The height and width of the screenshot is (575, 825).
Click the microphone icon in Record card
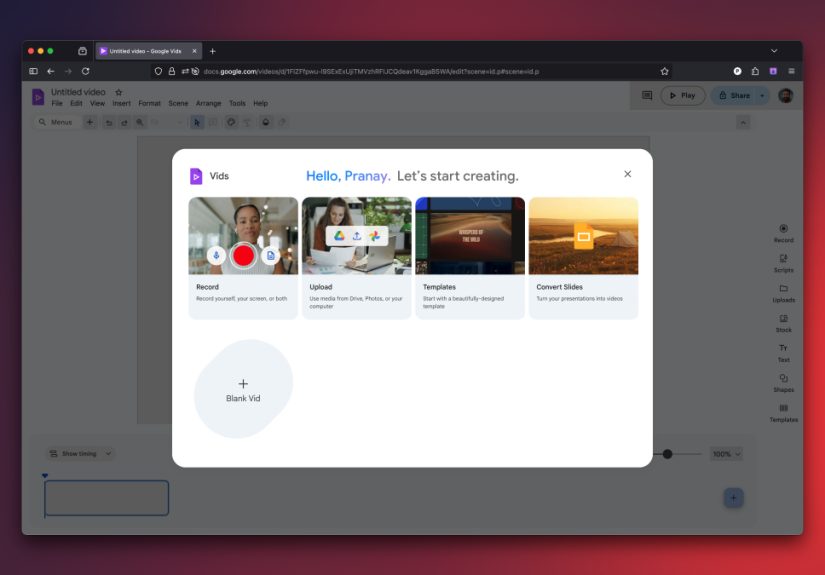click(x=216, y=256)
